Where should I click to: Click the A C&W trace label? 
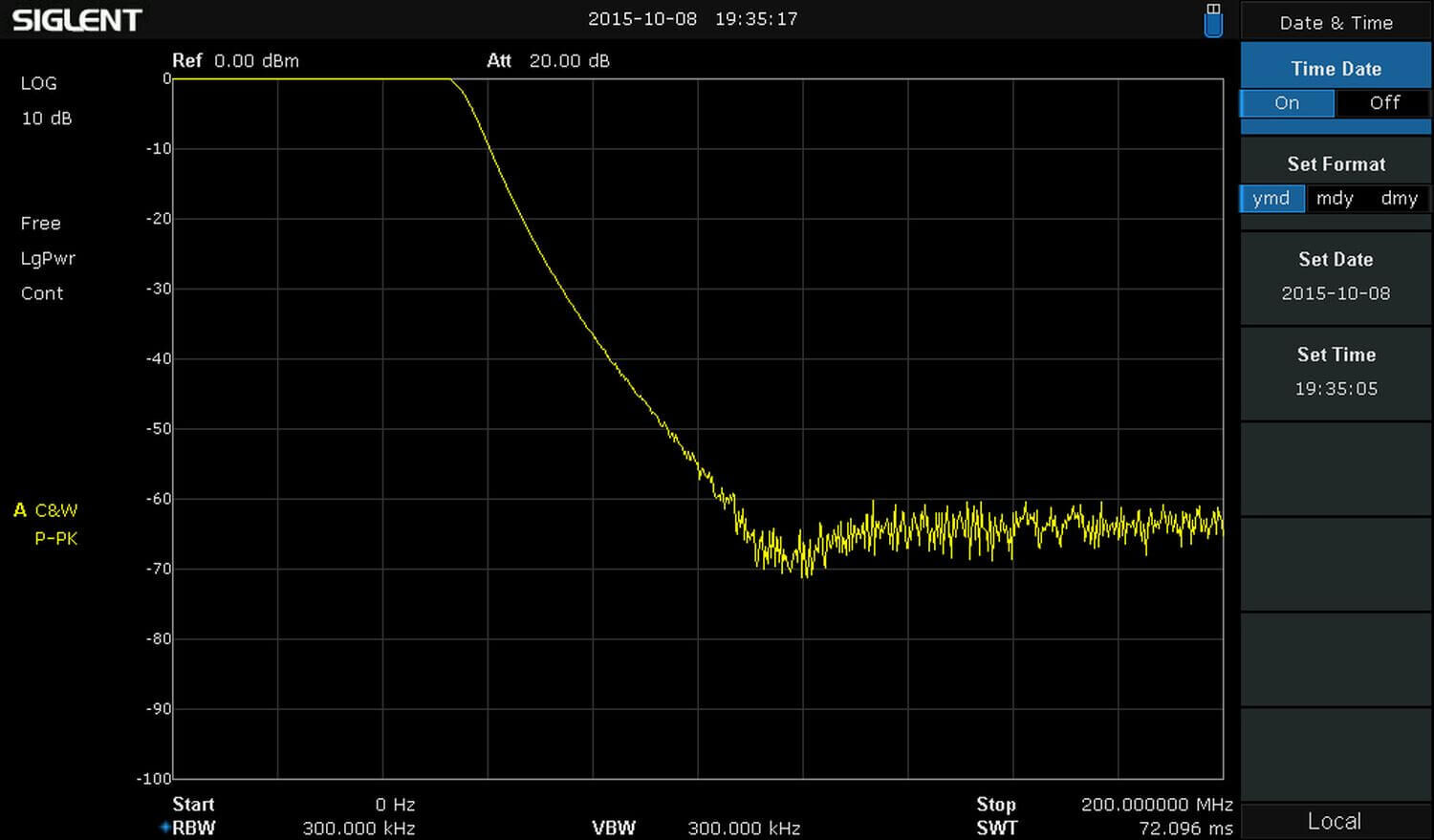tap(46, 510)
